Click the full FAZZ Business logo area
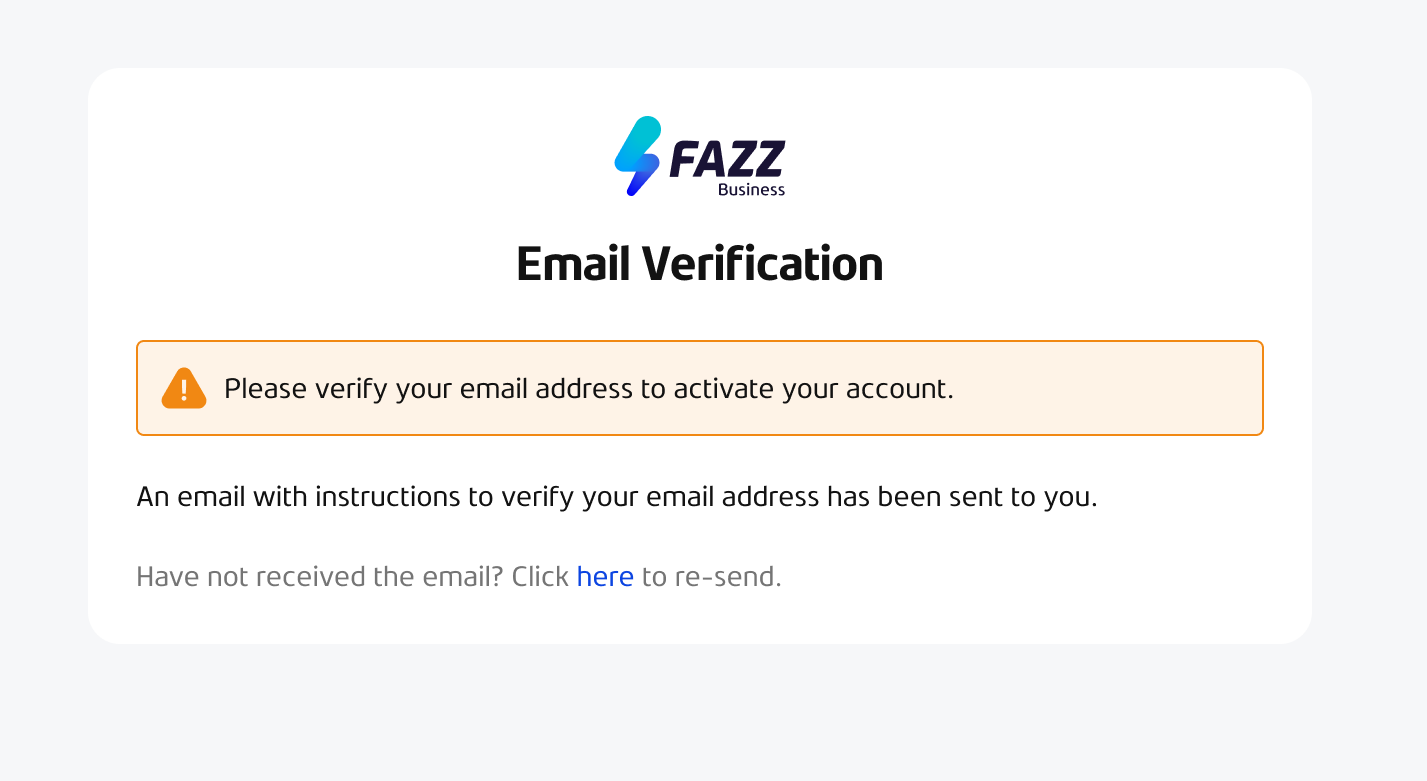Screen dimensions: 1427x781 700,155
